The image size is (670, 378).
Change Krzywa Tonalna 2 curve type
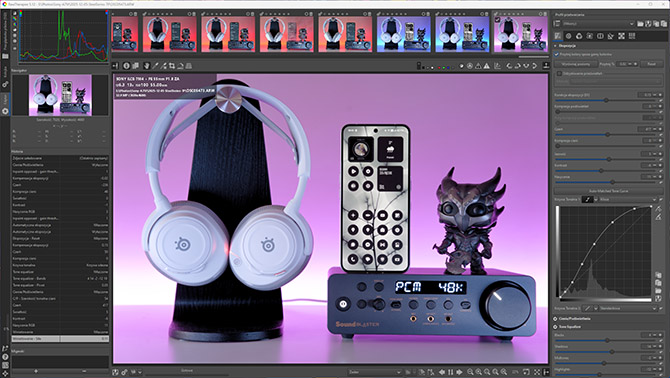590,308
